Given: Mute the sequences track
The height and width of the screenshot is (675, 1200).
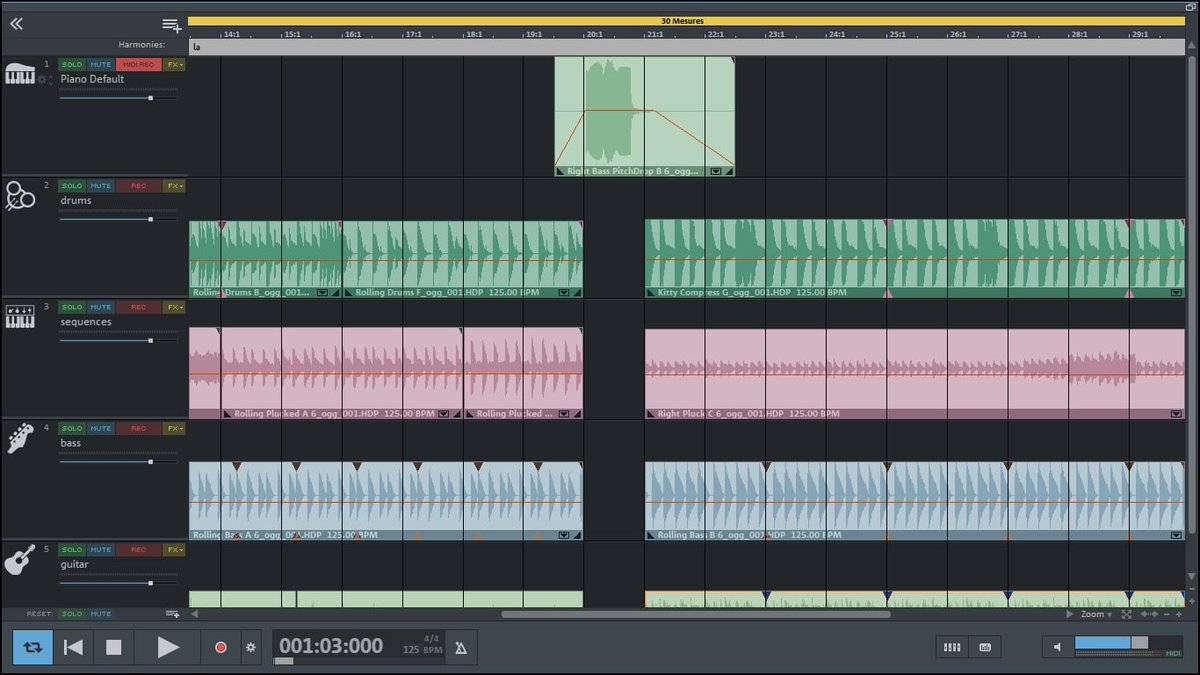Looking at the screenshot, I should [x=100, y=307].
